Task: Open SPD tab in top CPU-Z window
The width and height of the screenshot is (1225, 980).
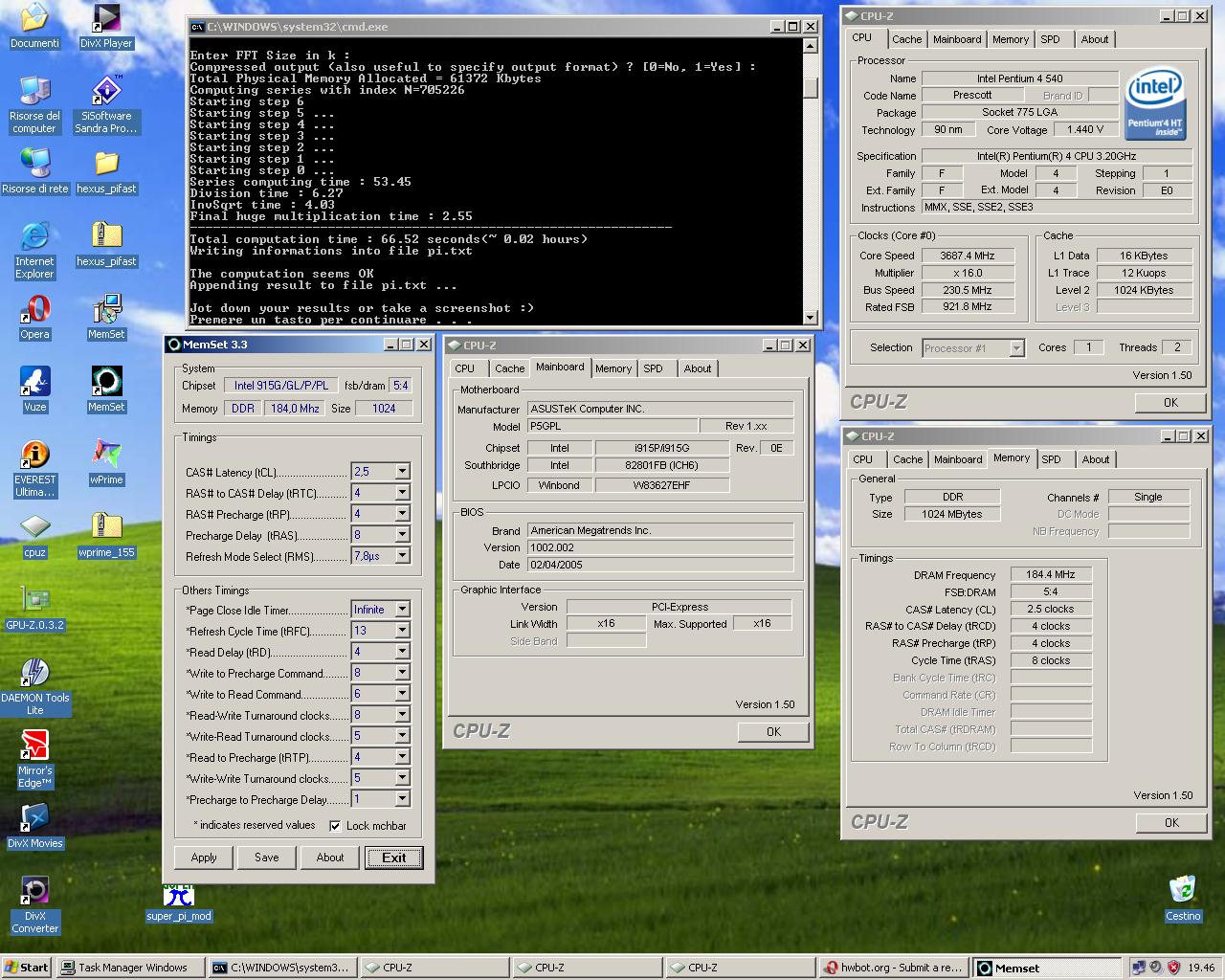Action: [1050, 39]
